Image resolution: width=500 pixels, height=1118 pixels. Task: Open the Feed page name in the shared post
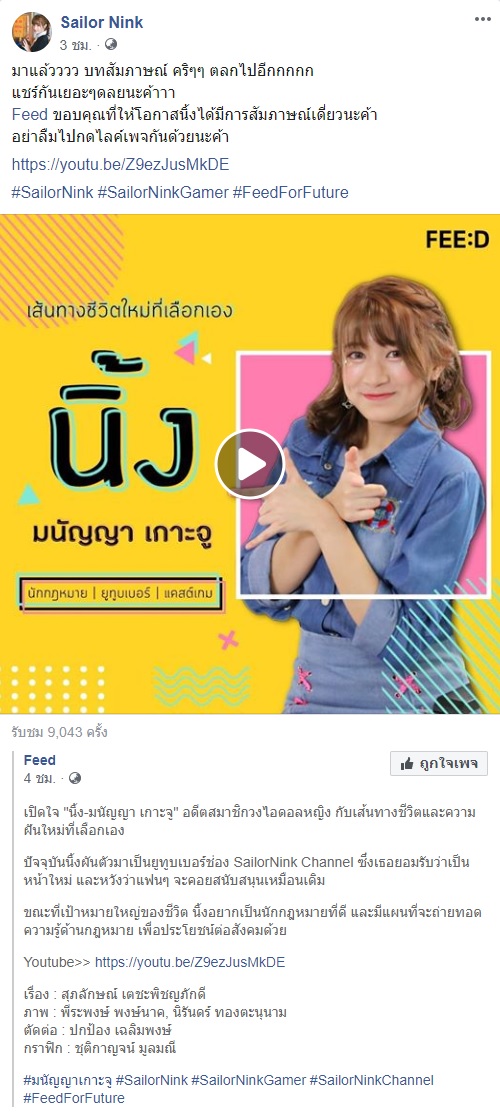[x=39, y=759]
